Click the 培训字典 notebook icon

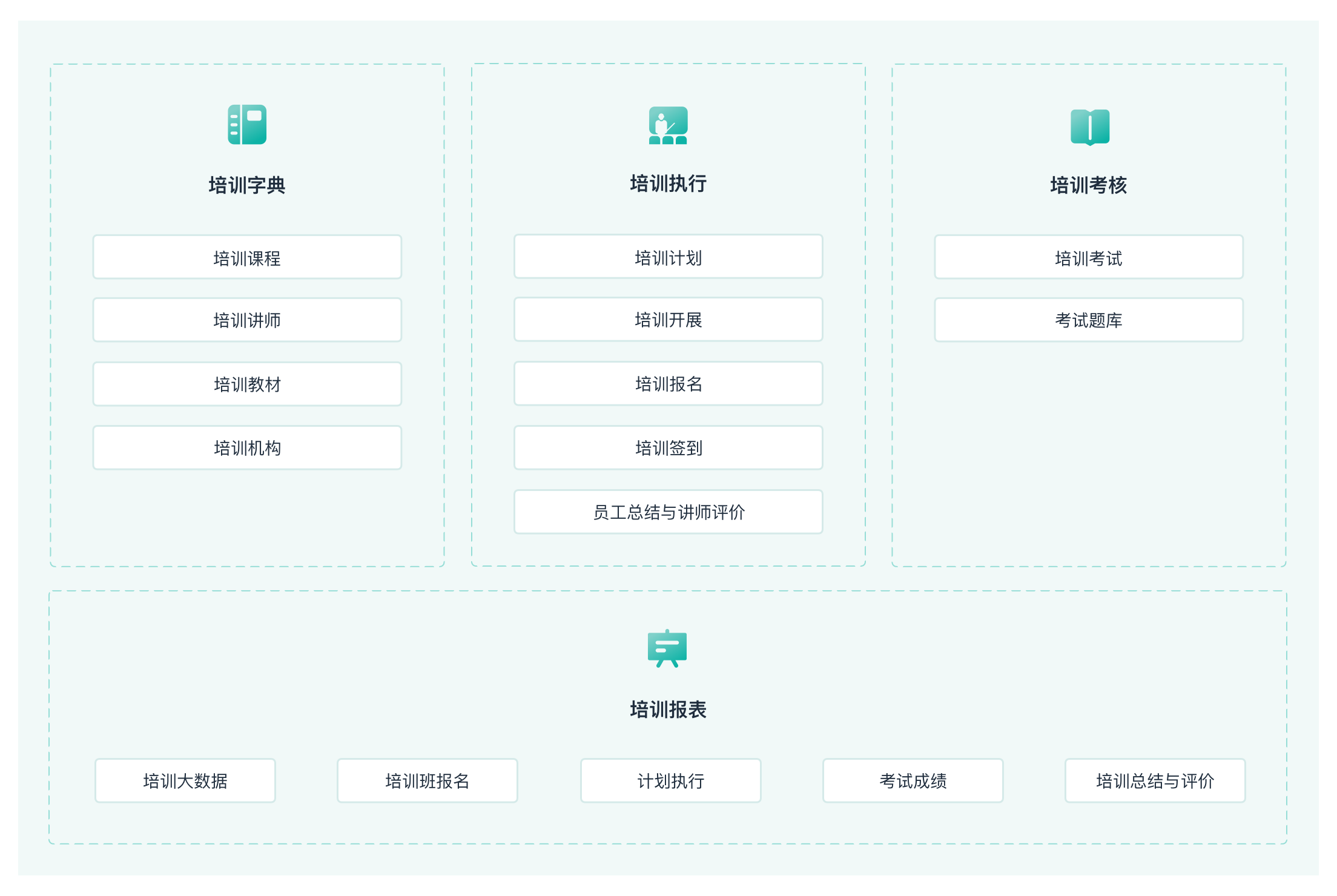point(247,125)
